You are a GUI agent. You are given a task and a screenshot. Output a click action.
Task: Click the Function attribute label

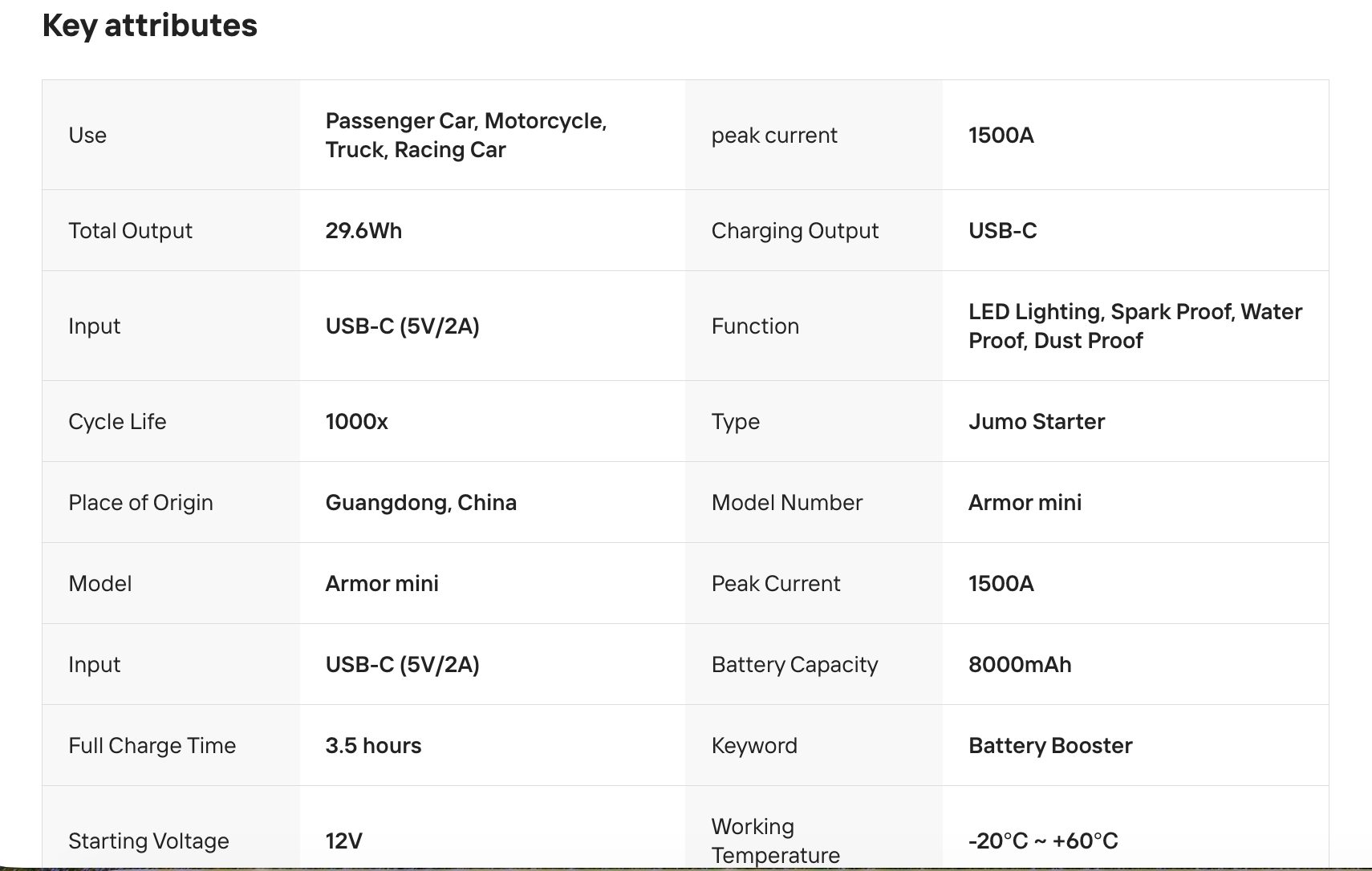click(x=755, y=326)
